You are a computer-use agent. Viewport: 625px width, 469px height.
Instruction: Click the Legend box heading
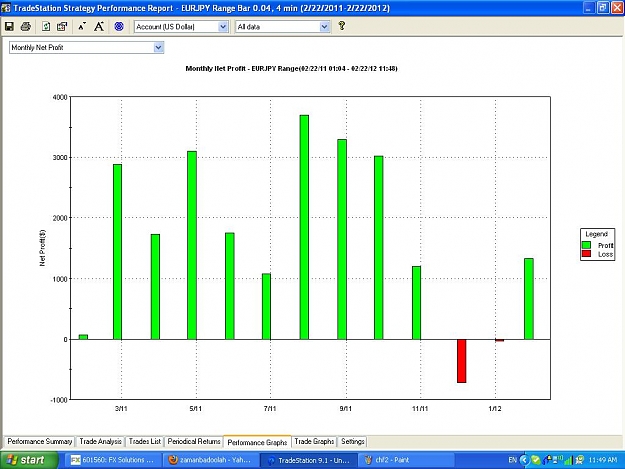coord(596,234)
